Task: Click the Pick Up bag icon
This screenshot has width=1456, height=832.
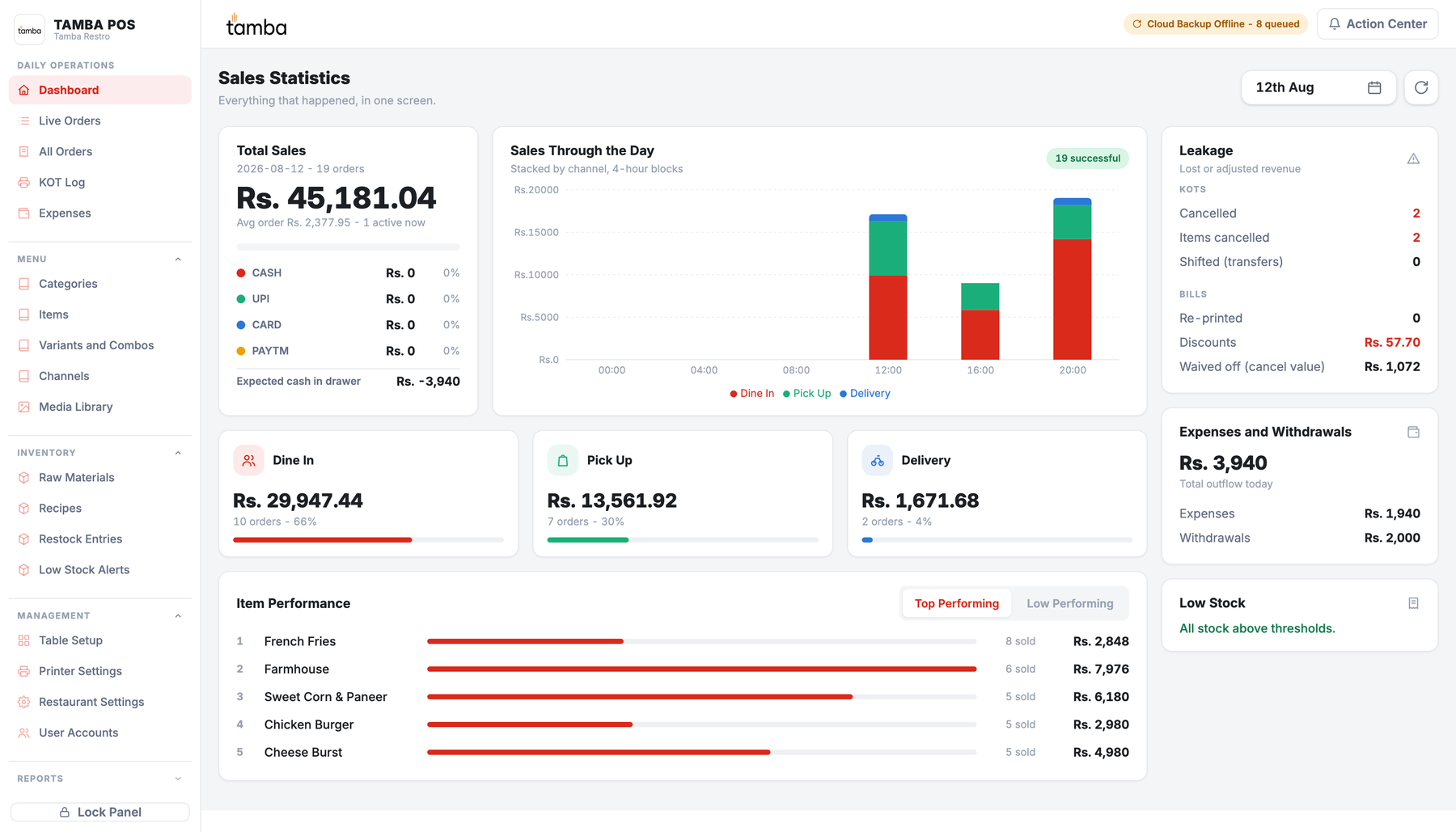Action: (563, 461)
